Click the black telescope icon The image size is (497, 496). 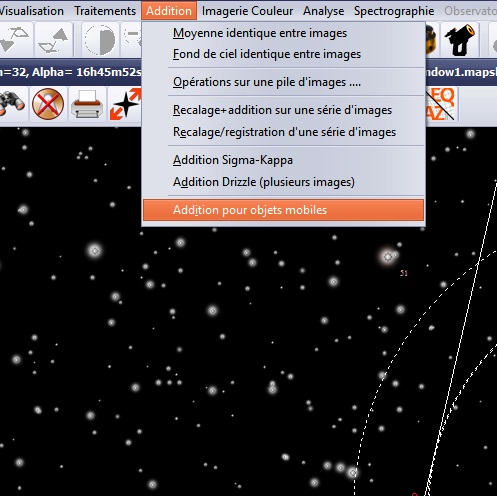click(x=460, y=39)
